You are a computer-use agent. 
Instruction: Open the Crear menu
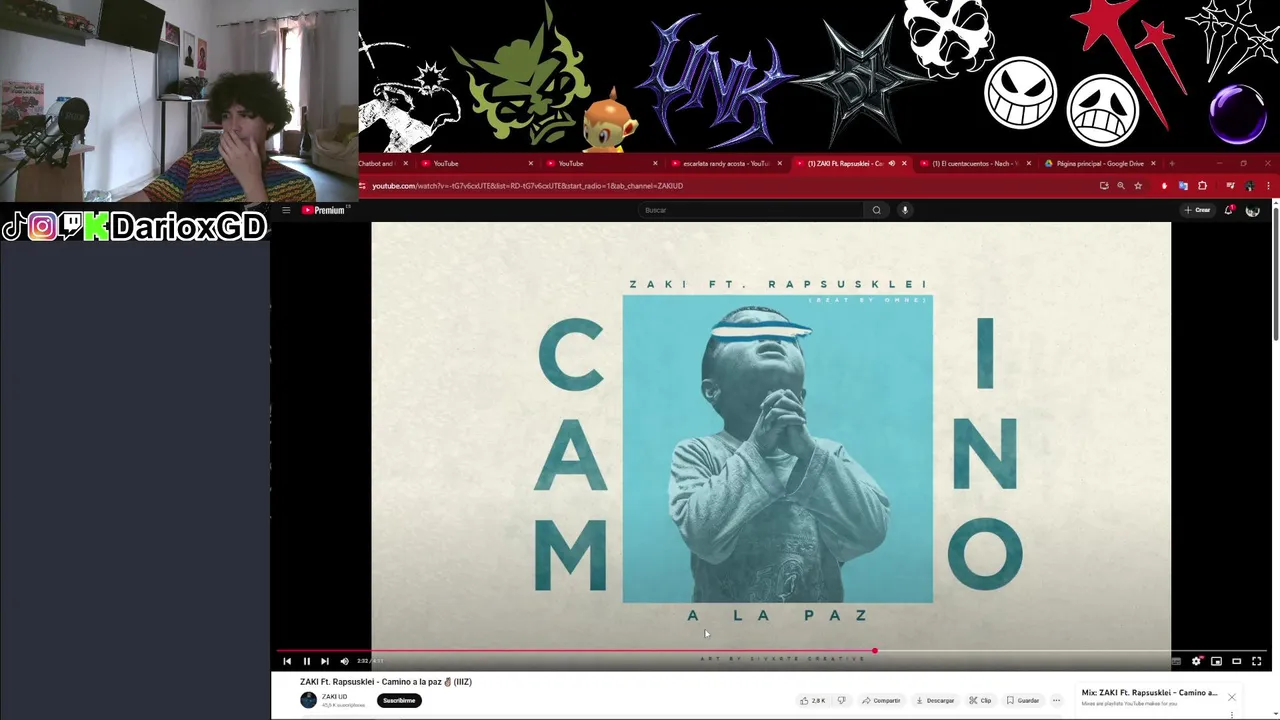pos(1197,210)
